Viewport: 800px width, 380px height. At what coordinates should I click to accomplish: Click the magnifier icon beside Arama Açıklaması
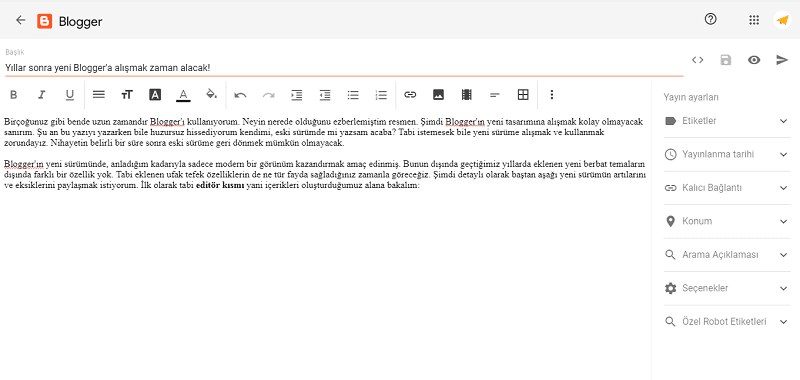(x=670, y=255)
